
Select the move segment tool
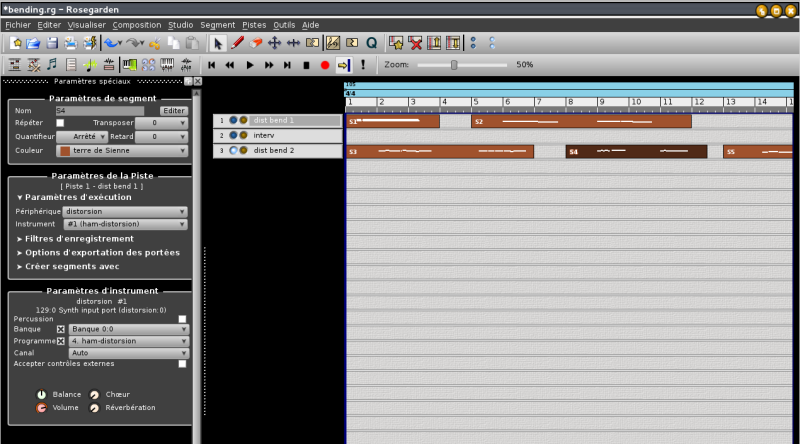pos(274,43)
